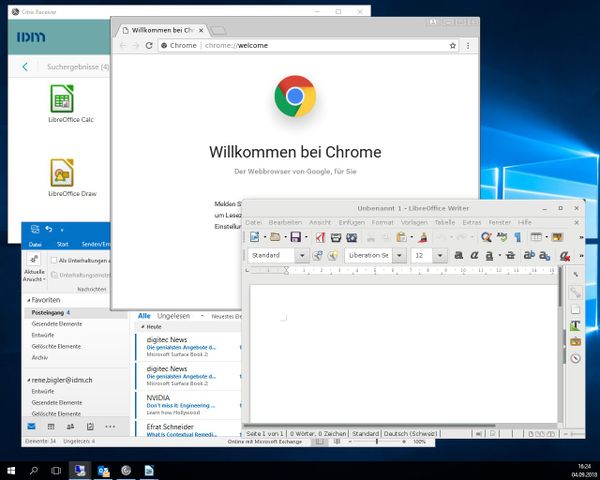The height and width of the screenshot is (480, 600).
Task: Toggle Bold formatting in Writer
Action: point(458,255)
